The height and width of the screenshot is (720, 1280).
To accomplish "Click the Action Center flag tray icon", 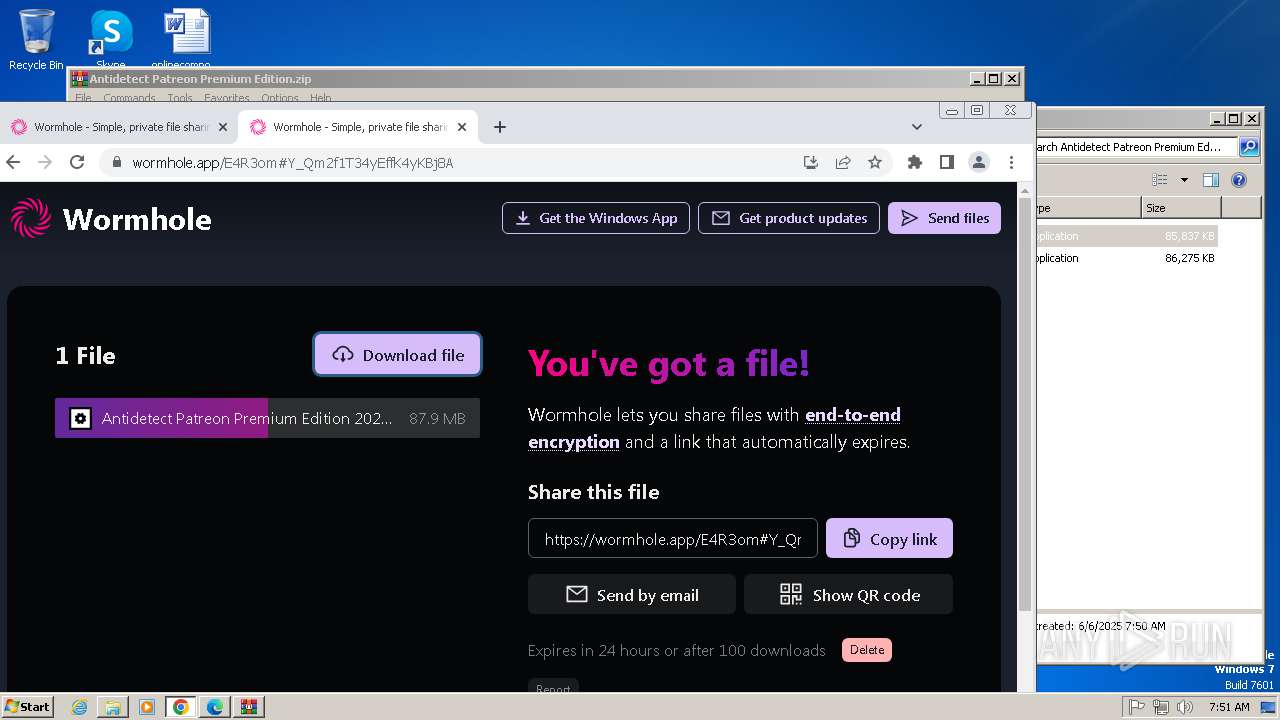I will 1137,707.
